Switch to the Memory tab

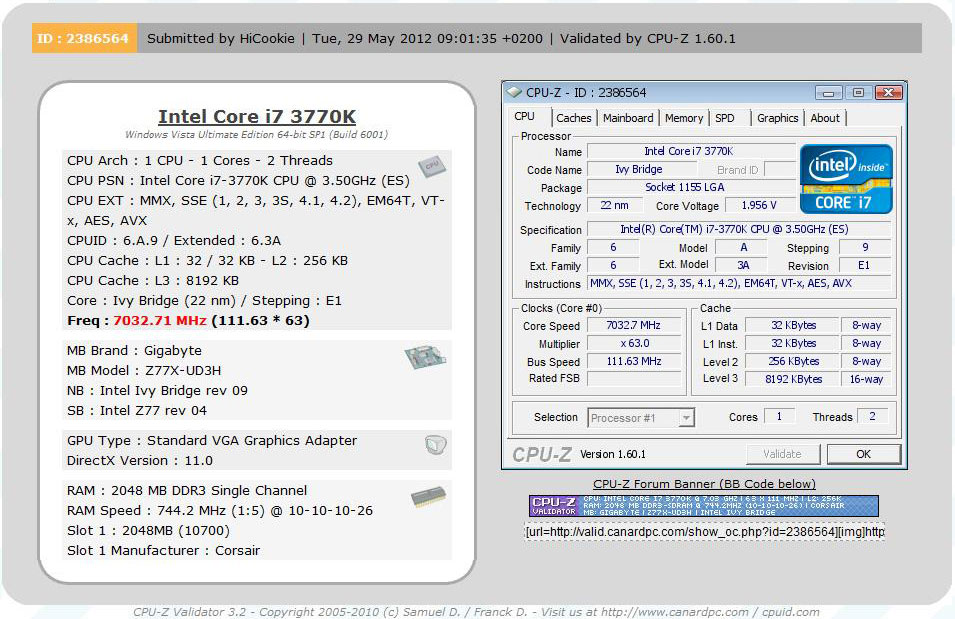684,118
